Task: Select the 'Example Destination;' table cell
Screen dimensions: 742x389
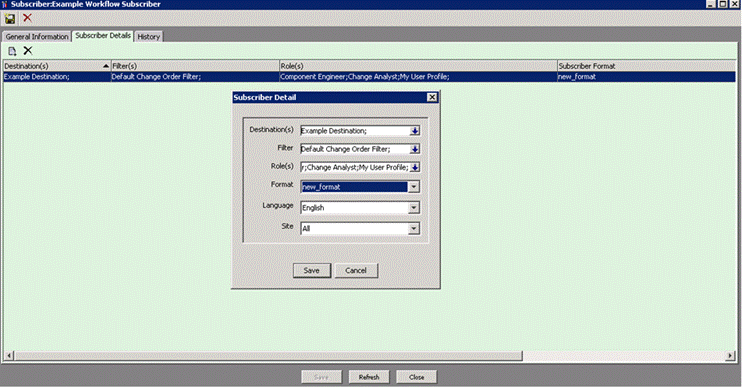Action: [x=57, y=77]
